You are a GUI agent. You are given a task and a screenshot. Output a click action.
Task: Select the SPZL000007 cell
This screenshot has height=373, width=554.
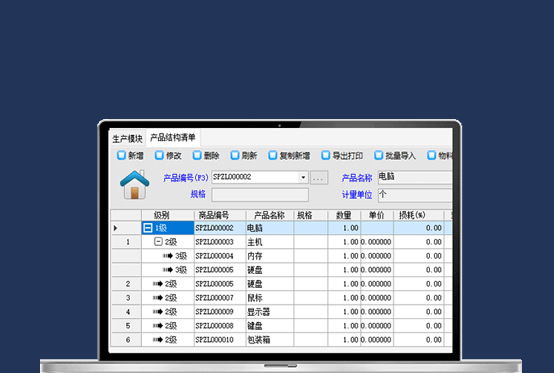tap(220, 298)
